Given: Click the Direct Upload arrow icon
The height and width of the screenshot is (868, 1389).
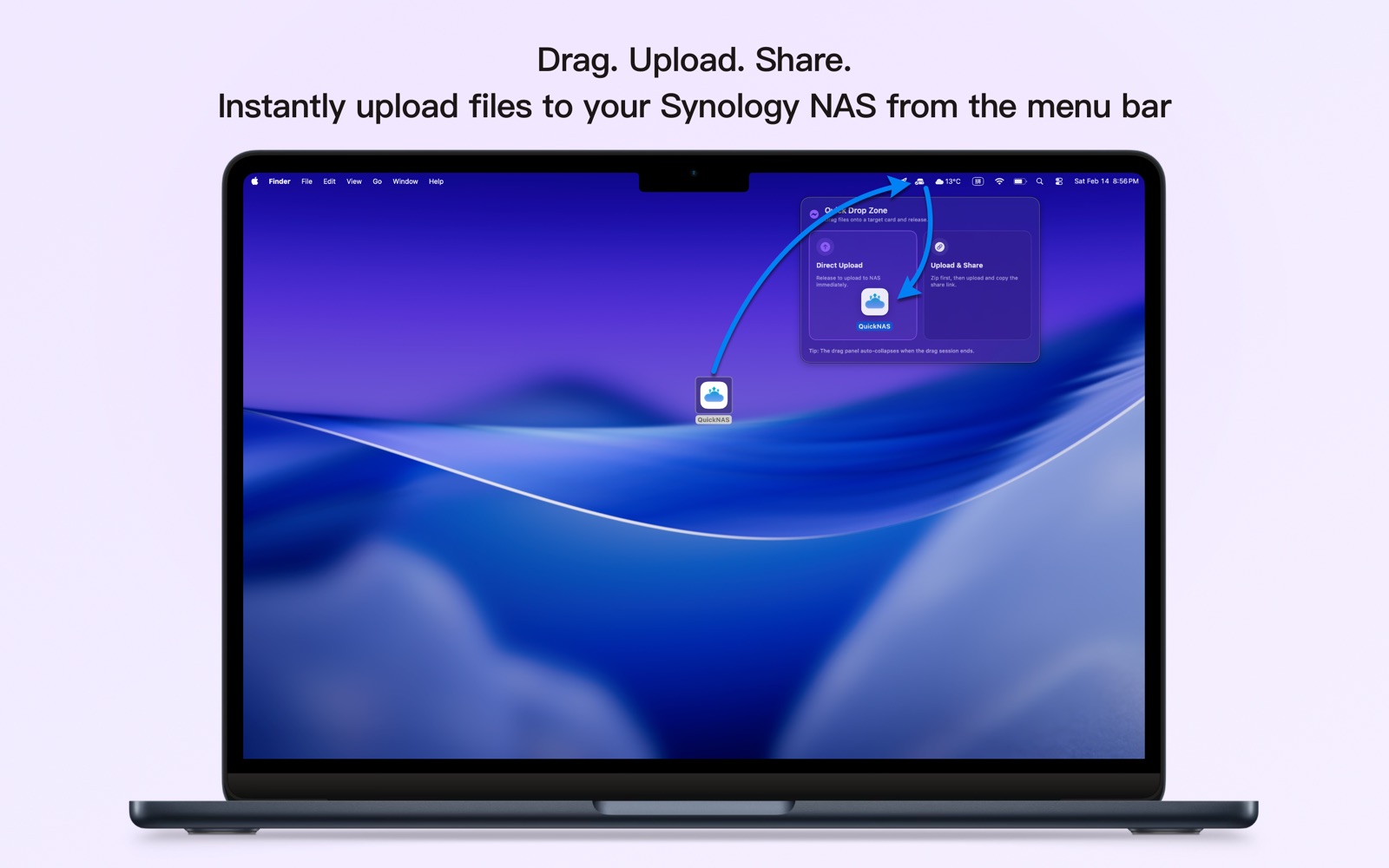Looking at the screenshot, I should pyautogui.click(x=826, y=247).
